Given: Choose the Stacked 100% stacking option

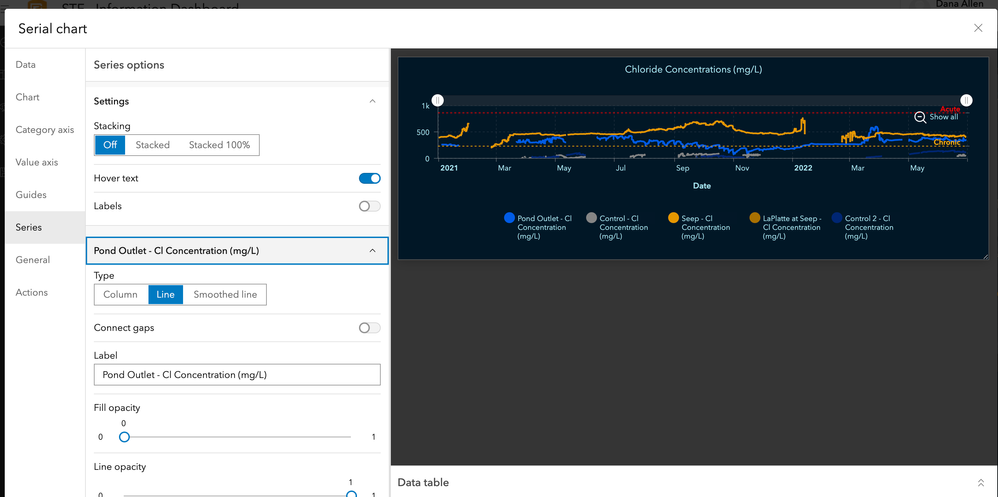Looking at the screenshot, I should point(219,145).
